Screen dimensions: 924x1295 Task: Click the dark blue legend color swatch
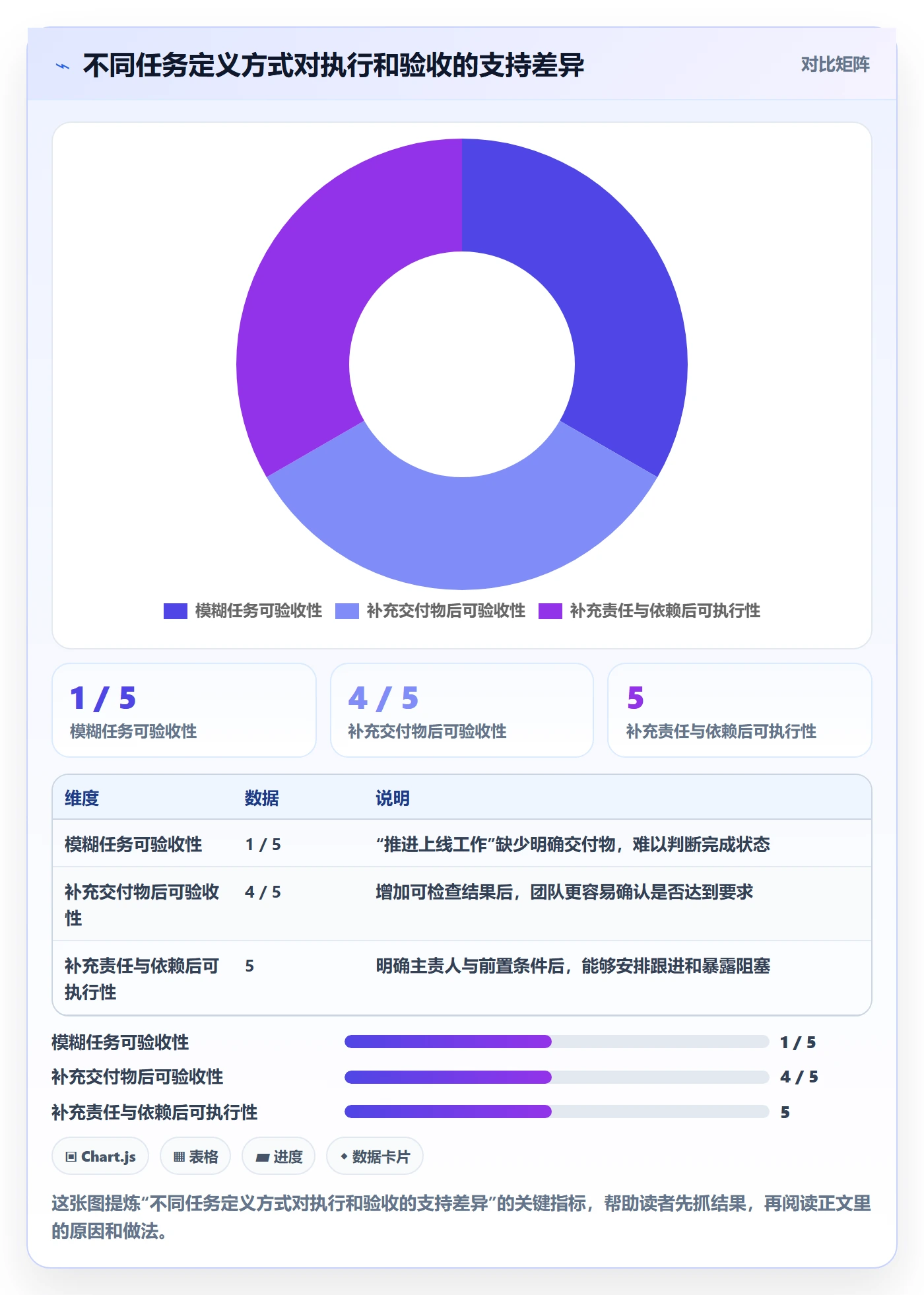point(176,611)
